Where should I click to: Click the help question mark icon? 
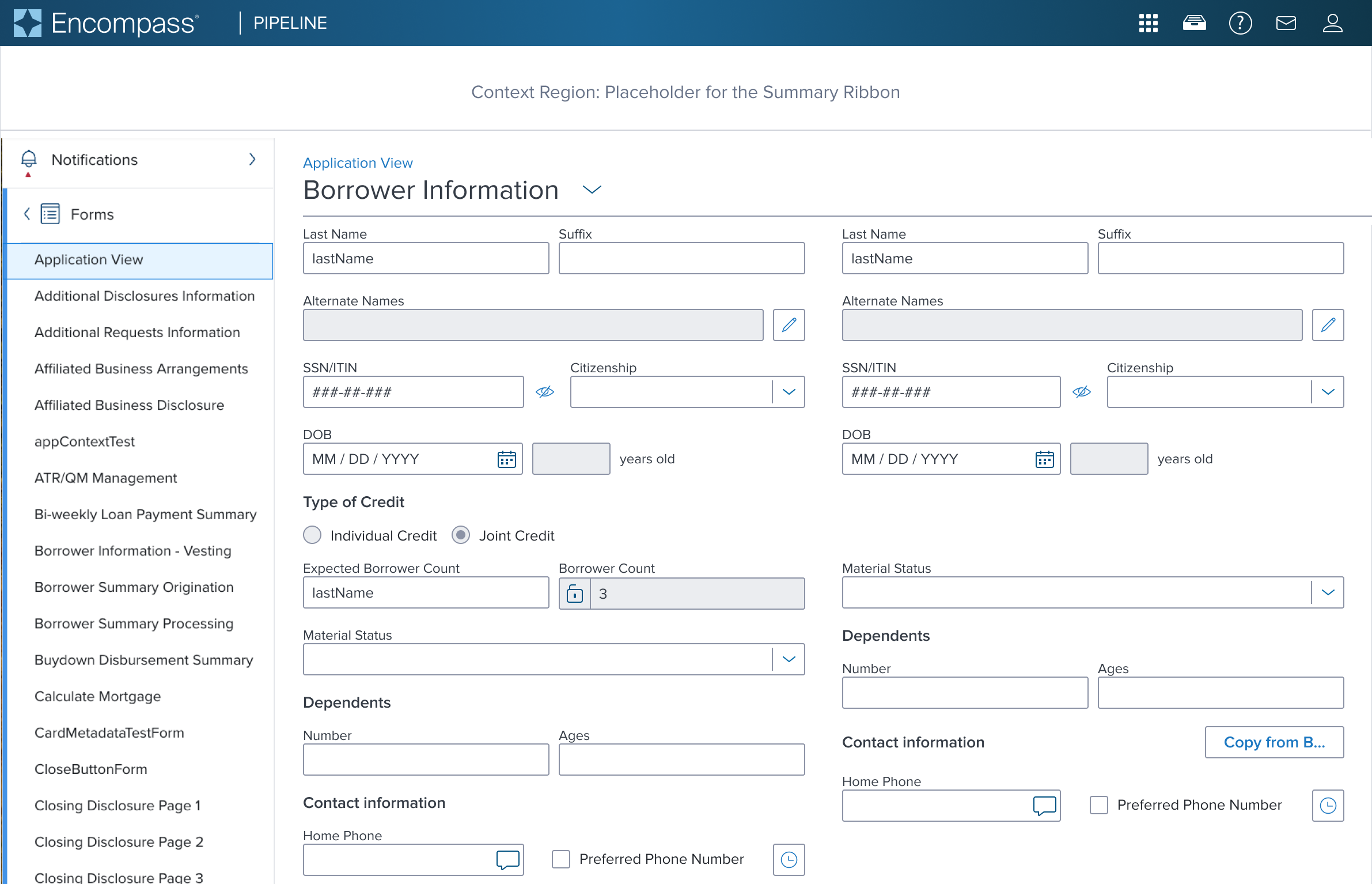coord(1240,23)
